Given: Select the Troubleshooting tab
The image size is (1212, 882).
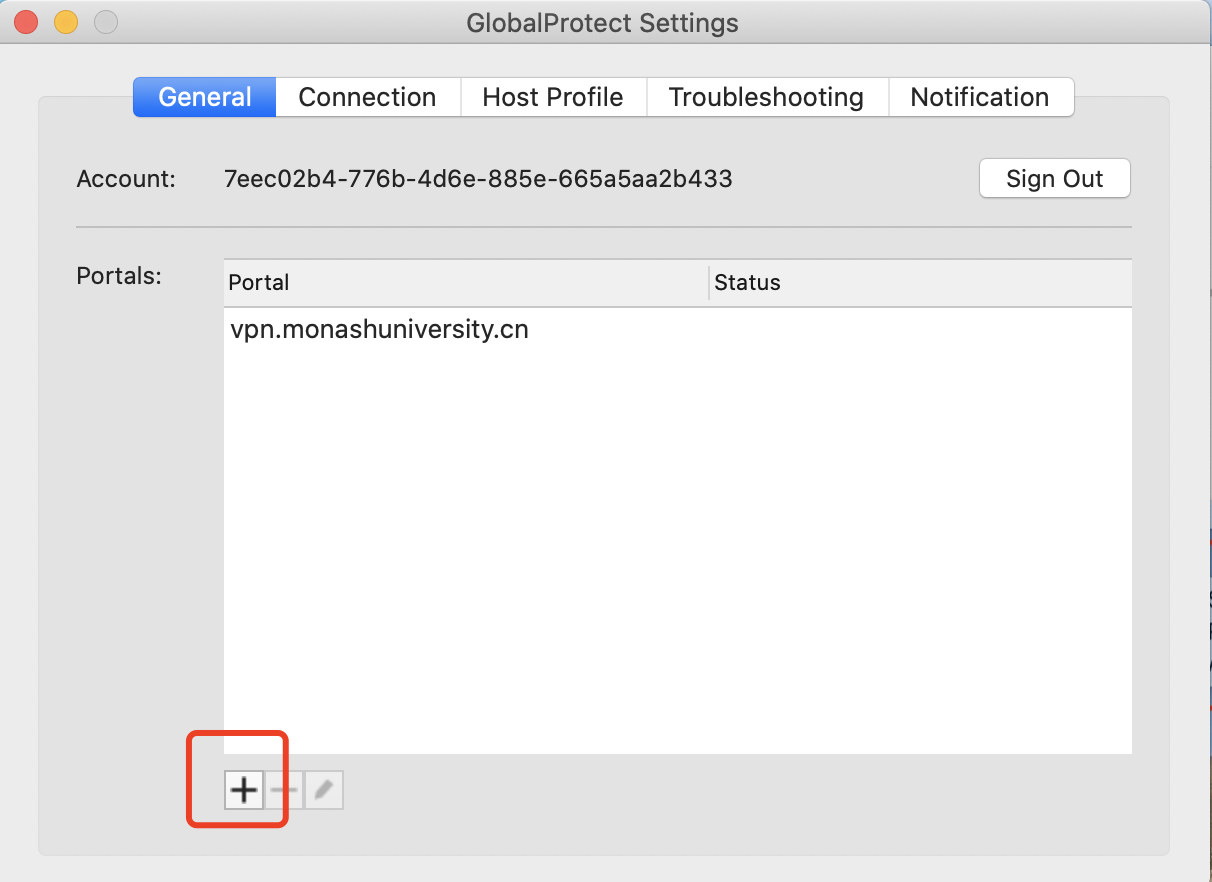Looking at the screenshot, I should (766, 97).
